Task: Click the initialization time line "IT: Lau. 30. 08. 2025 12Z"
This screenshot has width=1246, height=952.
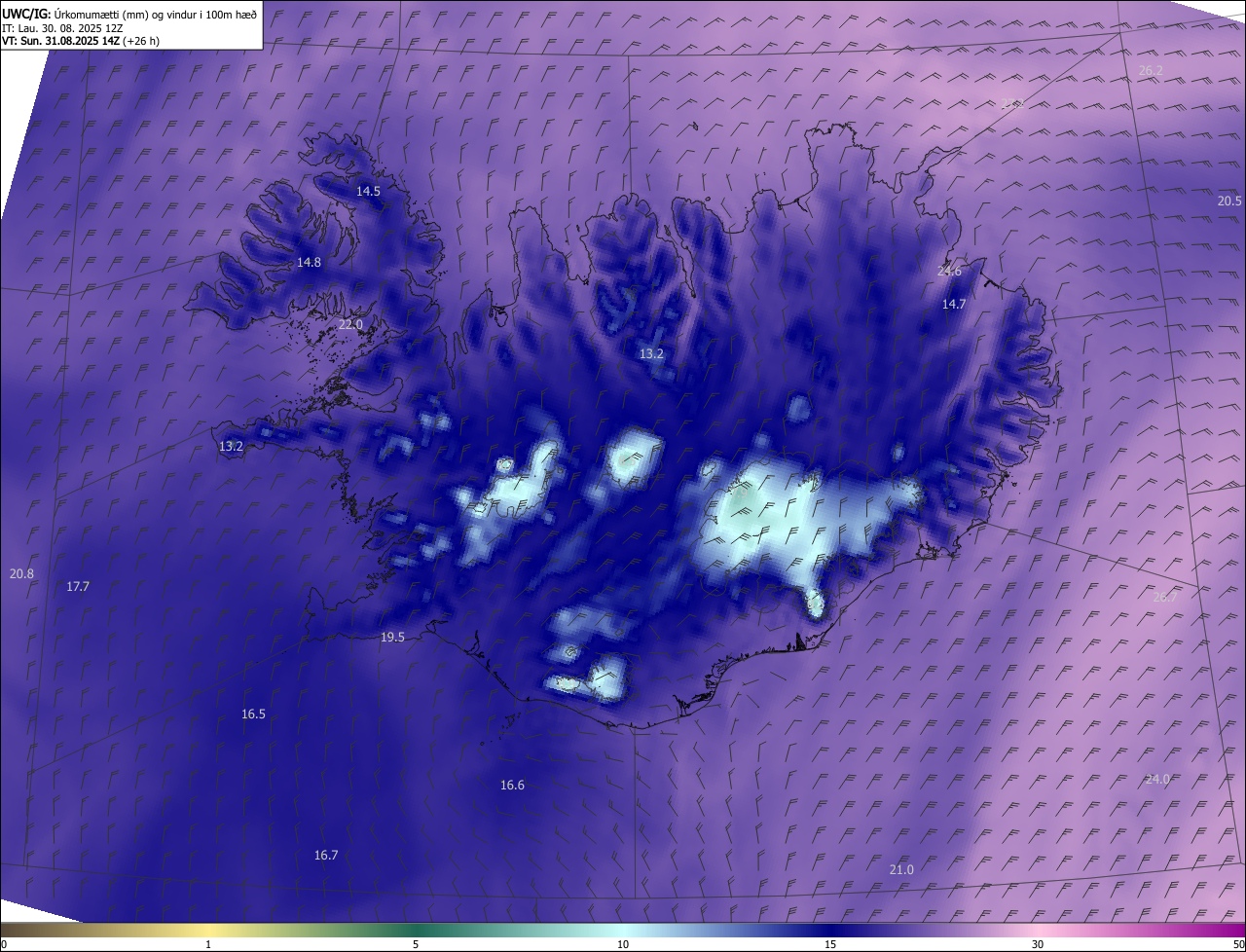Action: 62,28
